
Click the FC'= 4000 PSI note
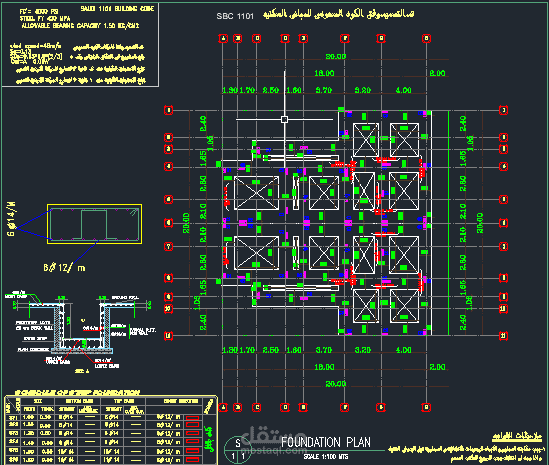click(39, 12)
